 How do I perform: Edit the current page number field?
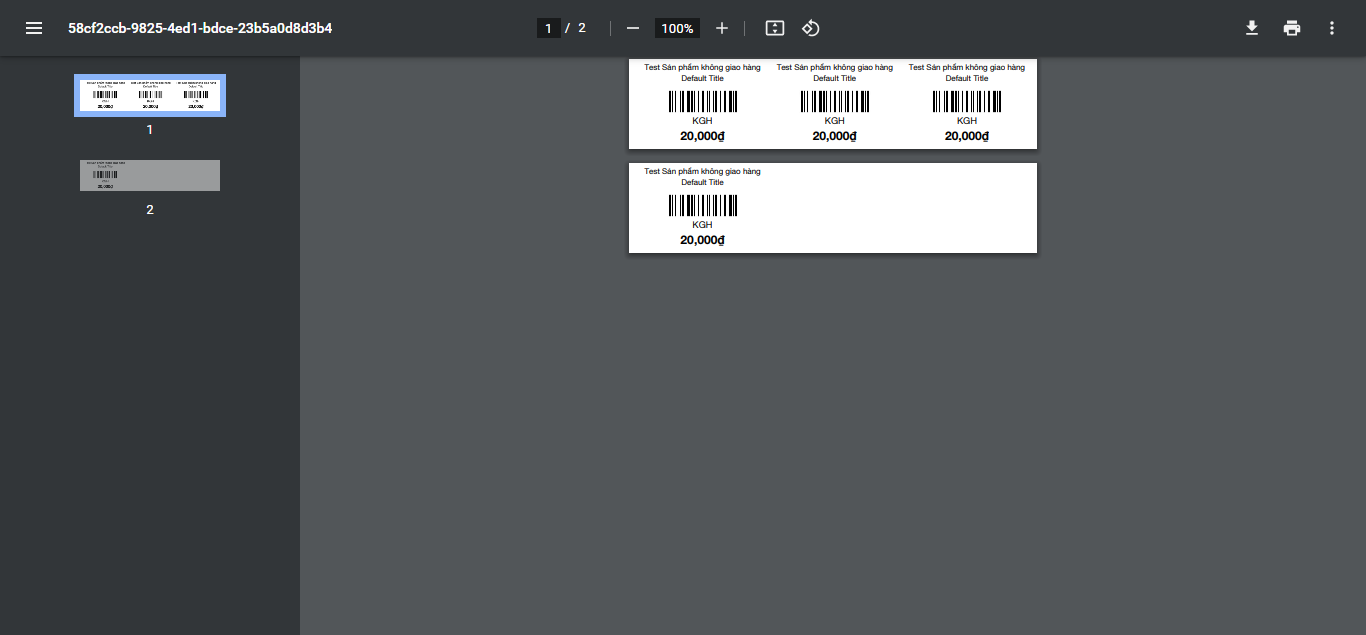(548, 28)
